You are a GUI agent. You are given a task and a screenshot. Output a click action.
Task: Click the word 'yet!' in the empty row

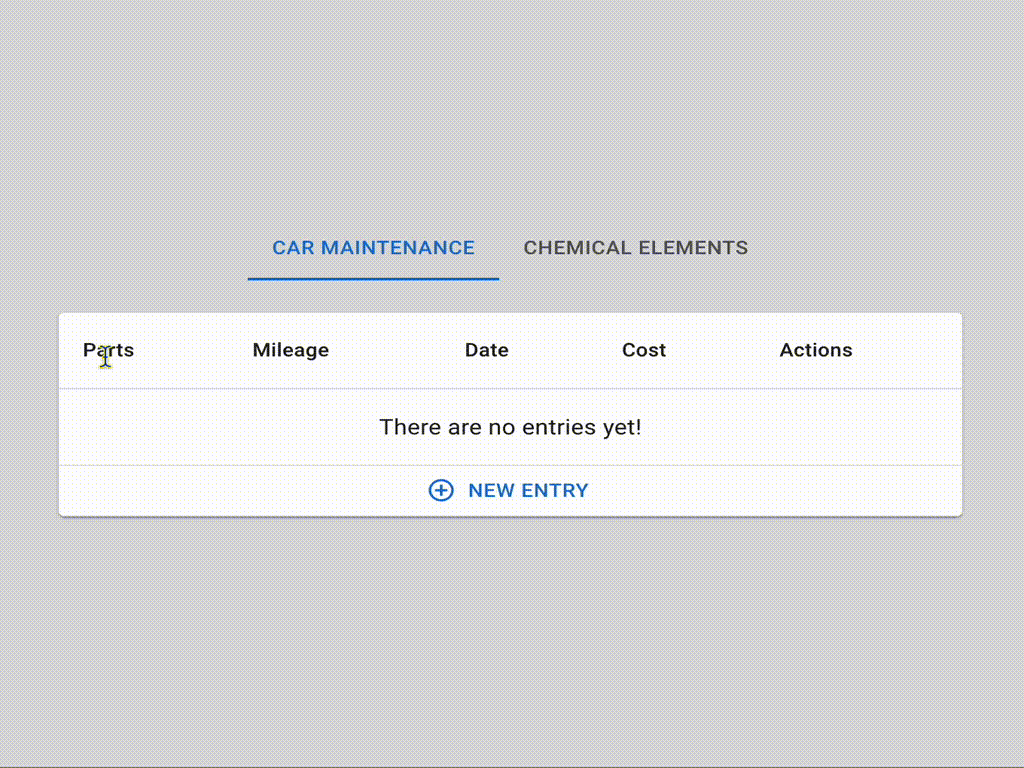622,427
